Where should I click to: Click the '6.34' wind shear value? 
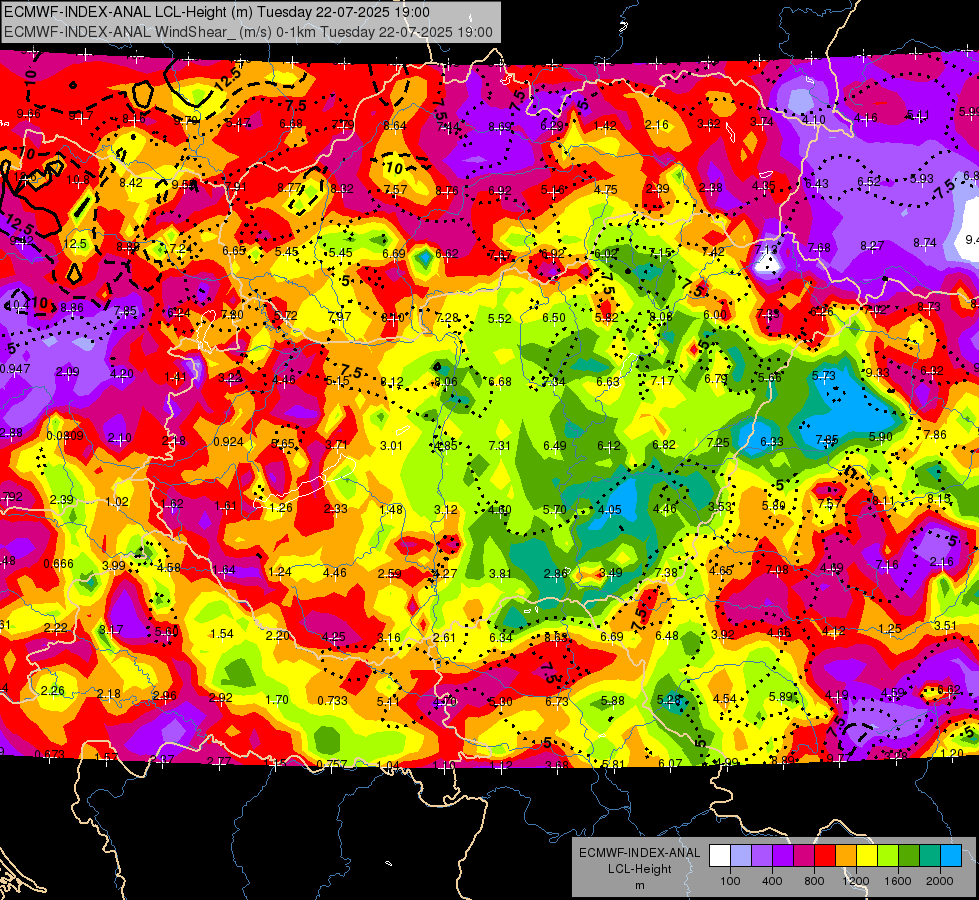(501, 637)
